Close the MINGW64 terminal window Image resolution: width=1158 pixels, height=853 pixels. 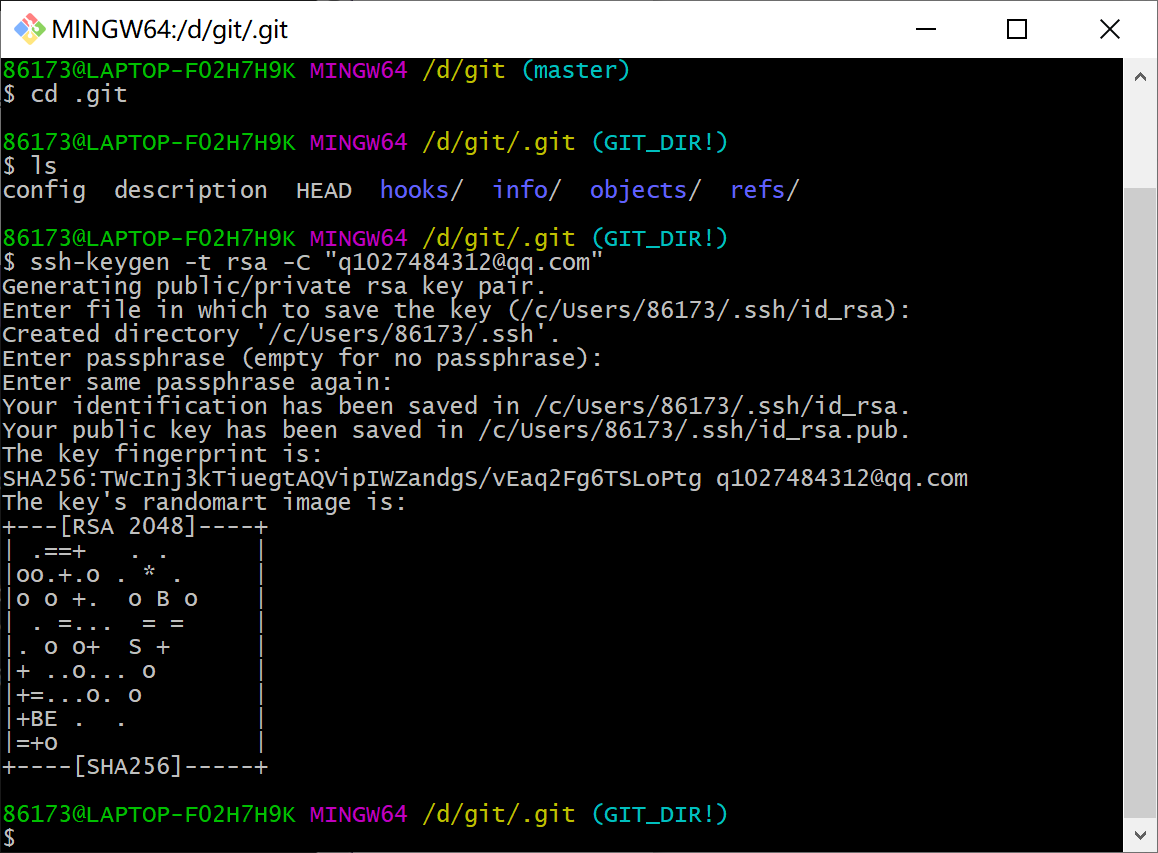coord(1109,29)
